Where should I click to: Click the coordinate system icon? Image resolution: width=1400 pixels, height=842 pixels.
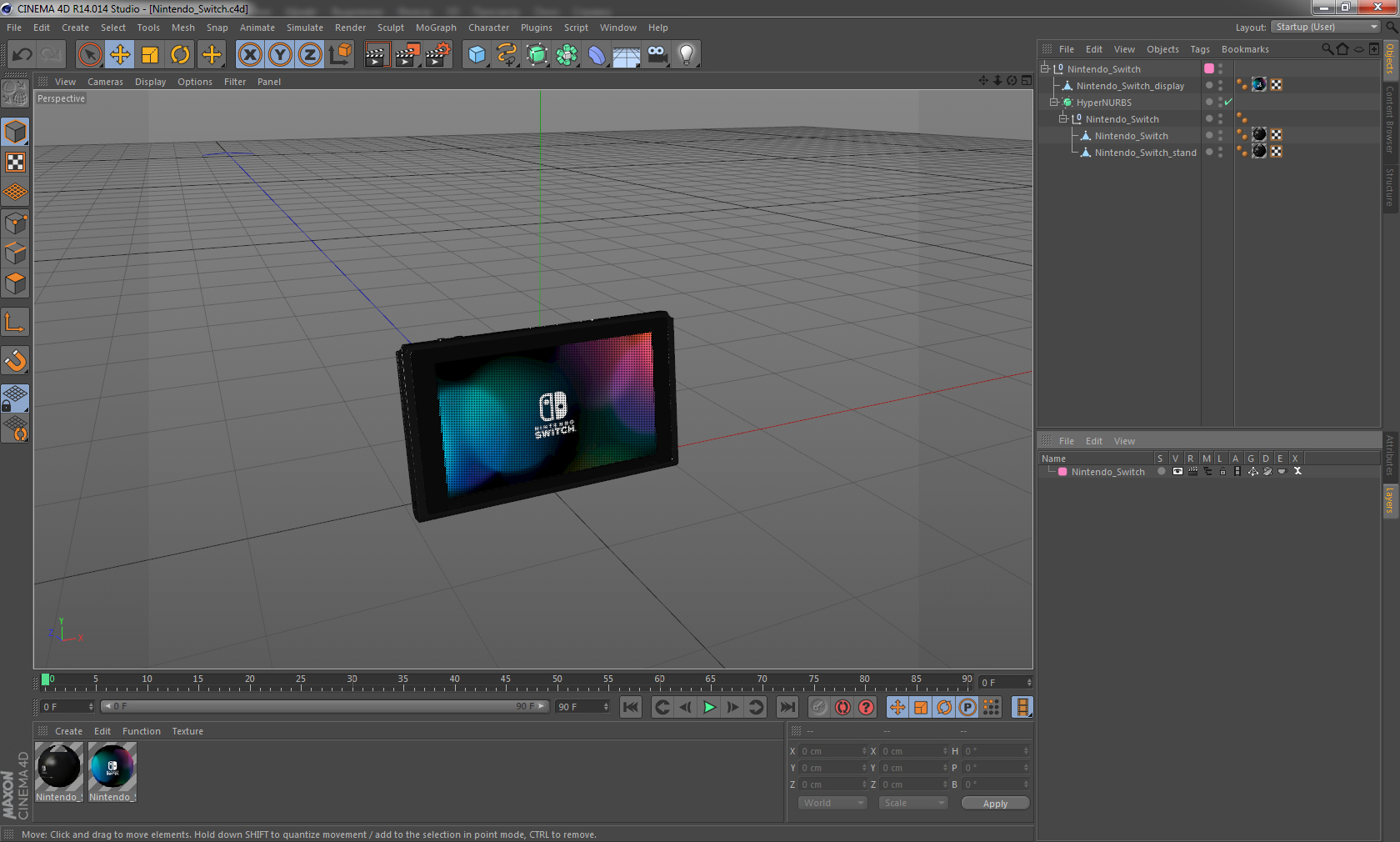click(x=340, y=55)
